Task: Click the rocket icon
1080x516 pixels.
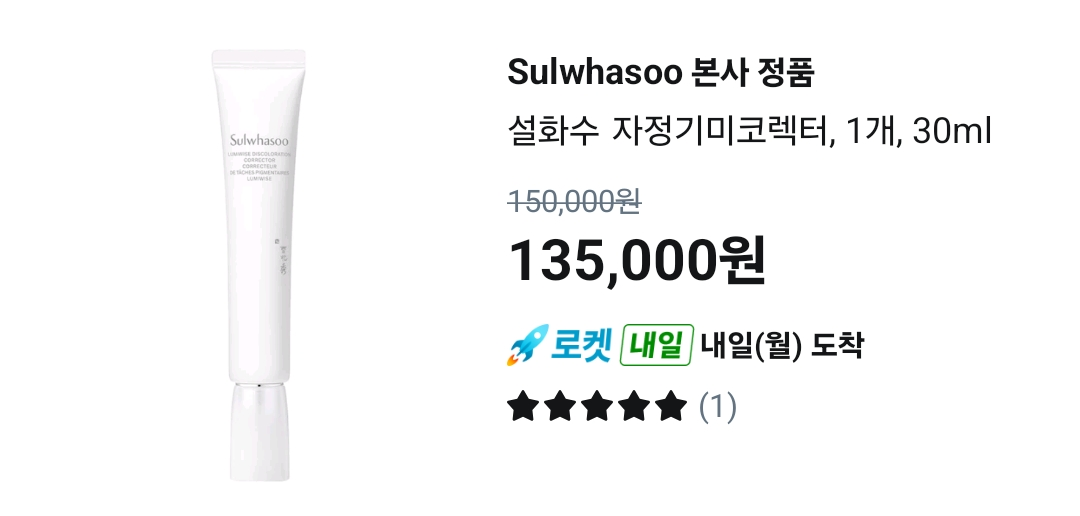Action: coord(528,344)
